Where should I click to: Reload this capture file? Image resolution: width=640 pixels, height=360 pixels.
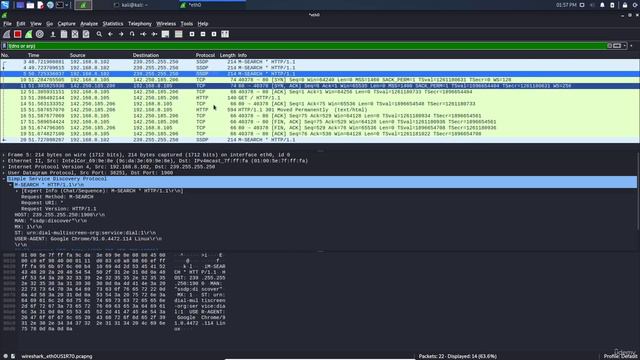point(86,34)
